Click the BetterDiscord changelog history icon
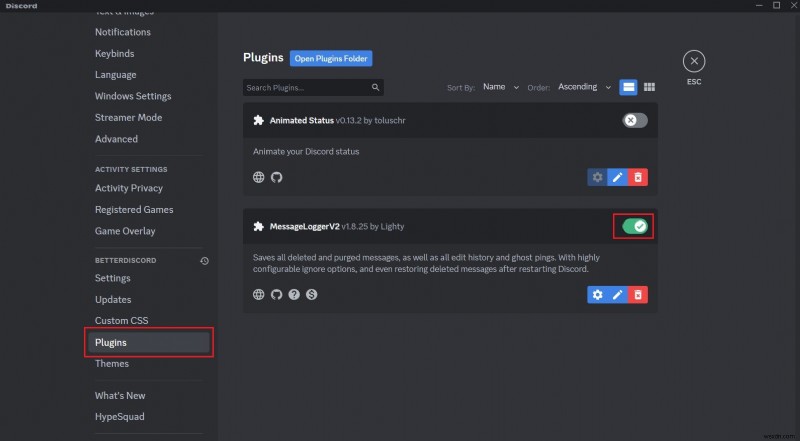This screenshot has width=800, height=441. (204, 261)
